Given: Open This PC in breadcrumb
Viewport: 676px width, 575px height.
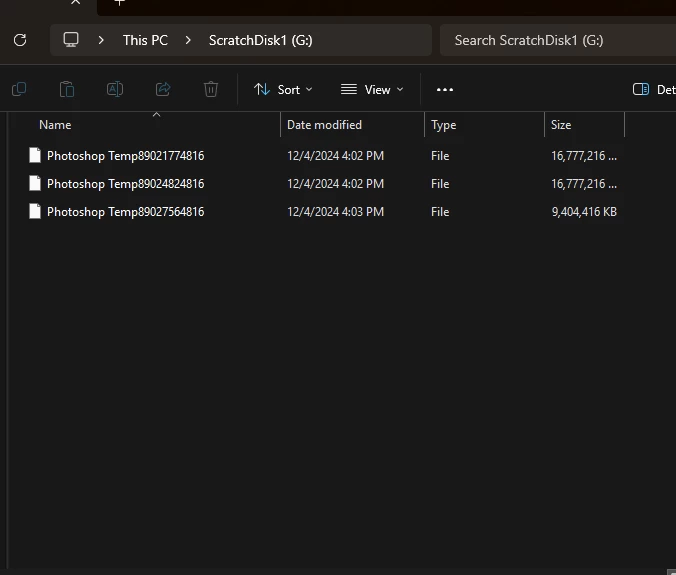Looking at the screenshot, I should 145,40.
